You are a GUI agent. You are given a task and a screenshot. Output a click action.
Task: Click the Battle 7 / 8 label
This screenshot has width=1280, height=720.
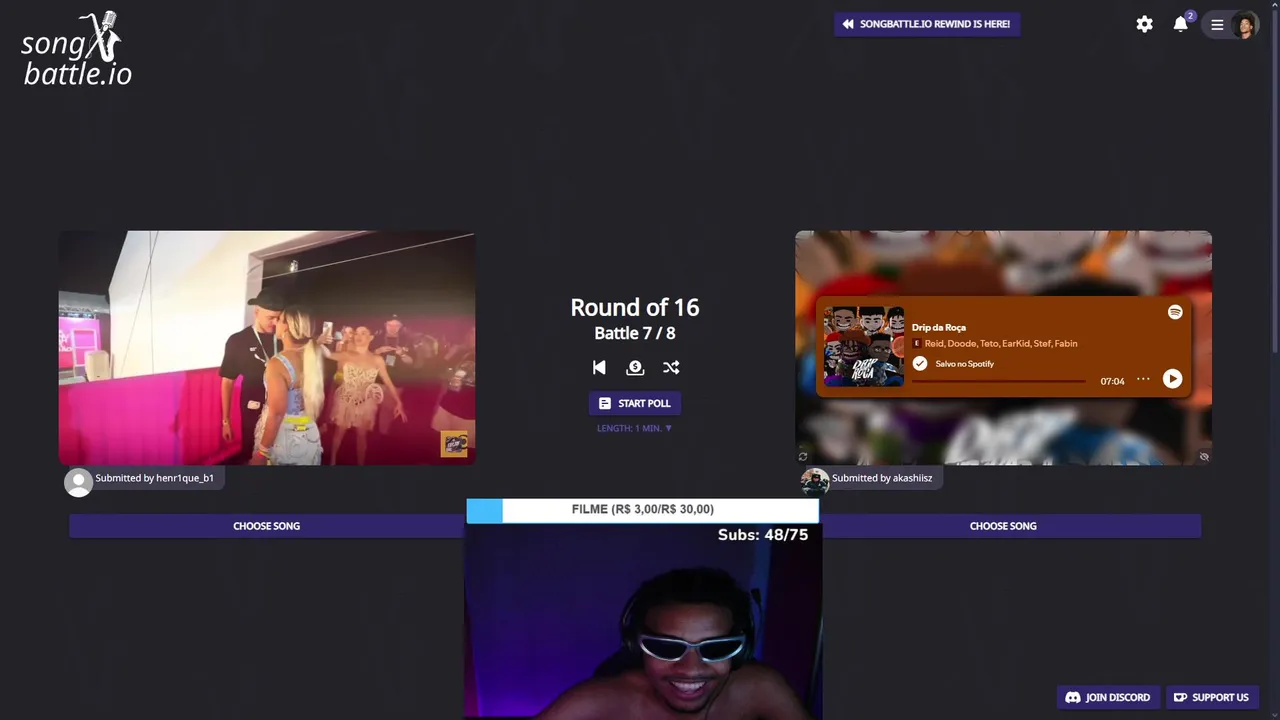coord(635,333)
